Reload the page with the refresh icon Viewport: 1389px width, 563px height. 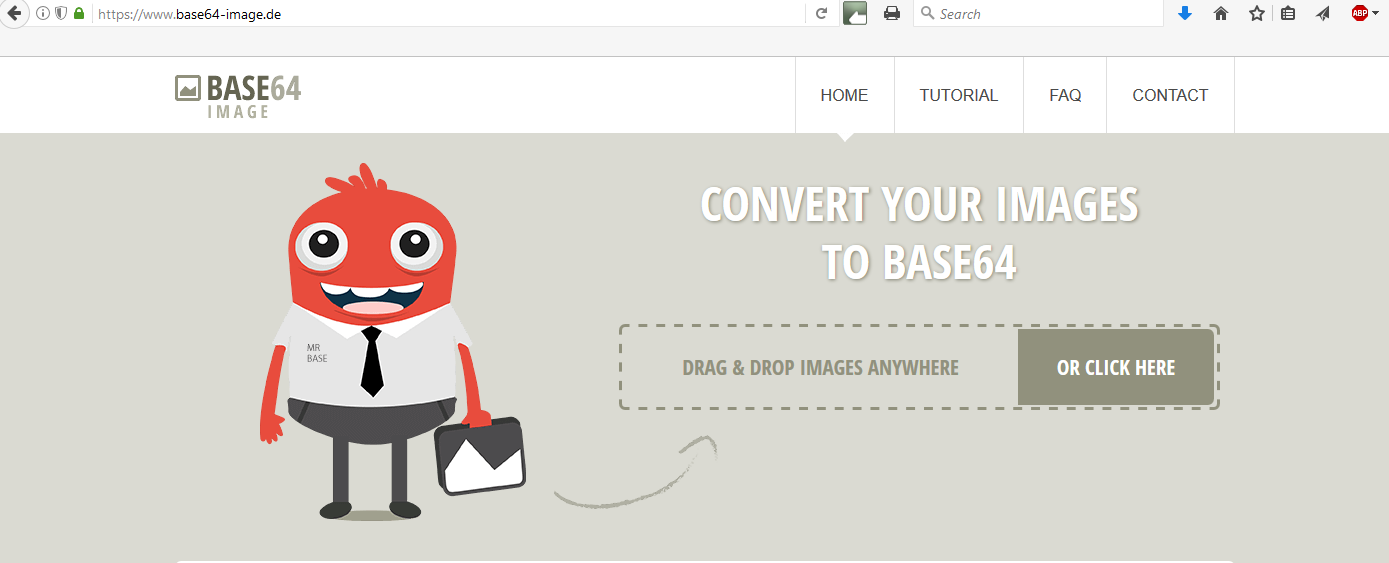click(x=822, y=14)
